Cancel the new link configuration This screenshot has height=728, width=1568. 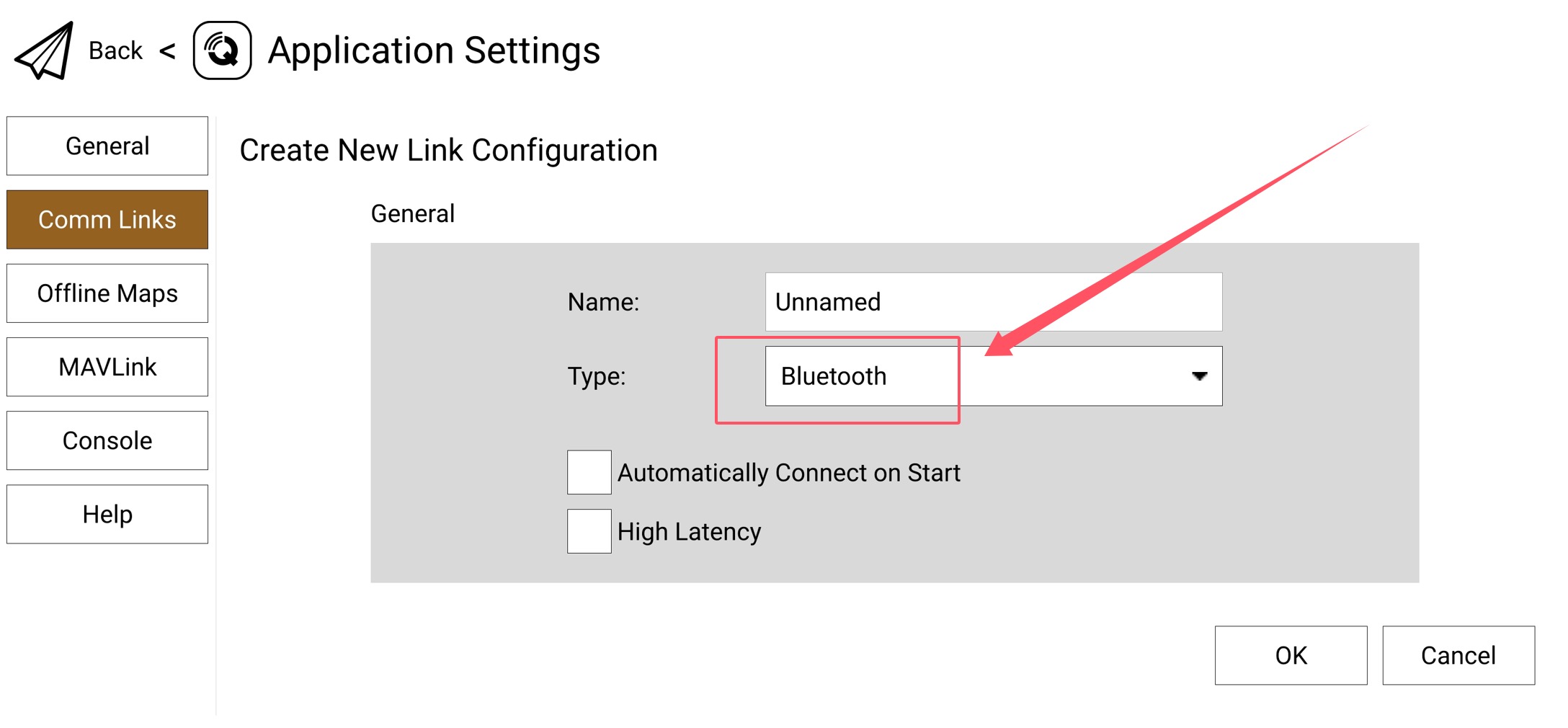pos(1458,655)
